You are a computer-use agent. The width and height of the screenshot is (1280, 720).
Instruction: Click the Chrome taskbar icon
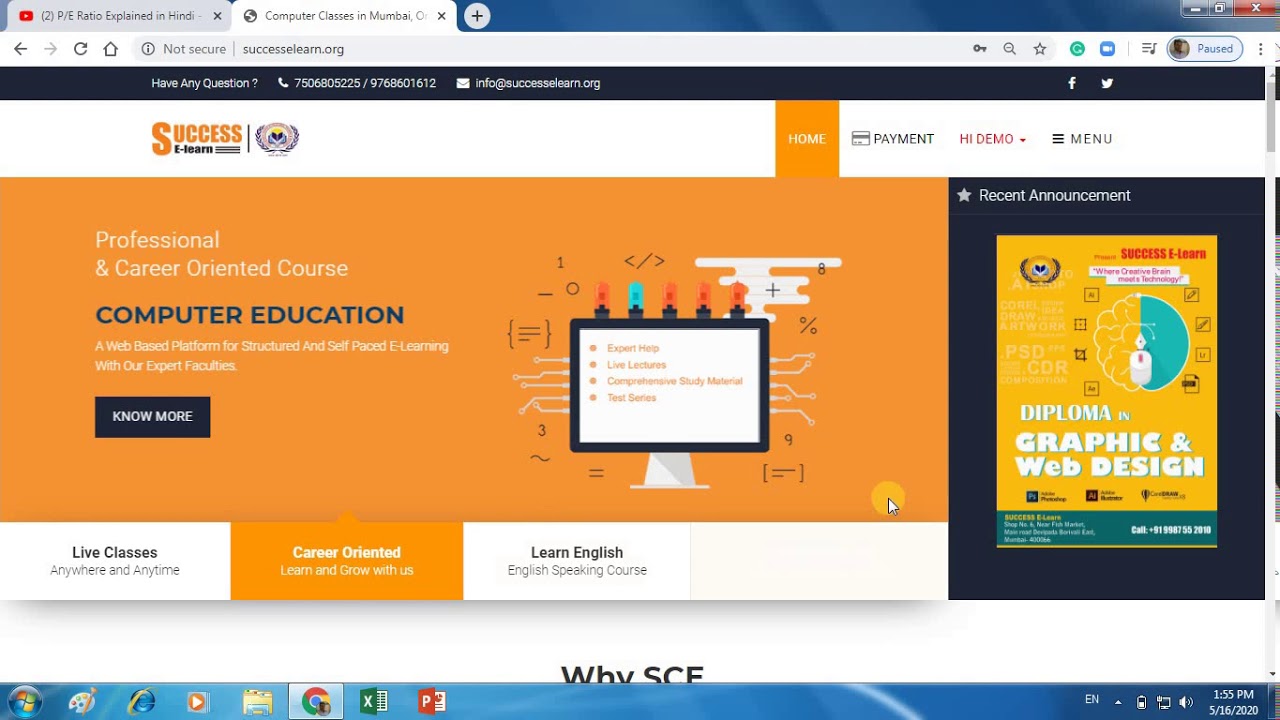click(316, 702)
